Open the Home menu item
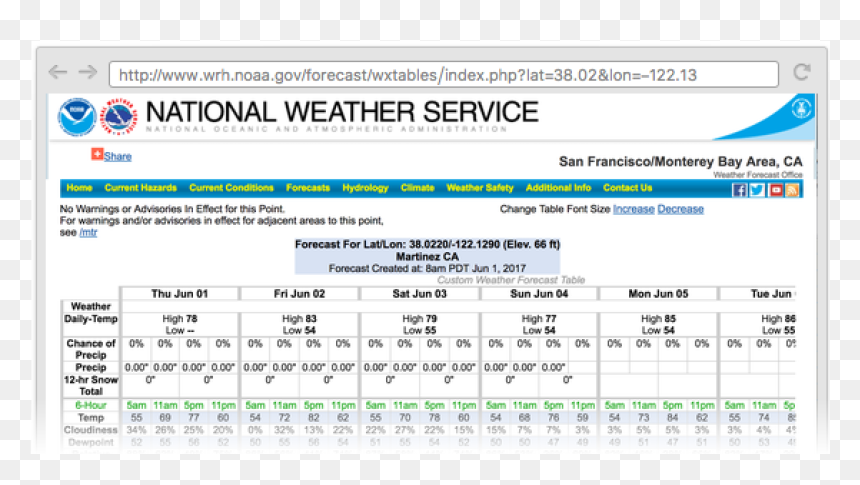The height and width of the screenshot is (485, 860). [x=80, y=188]
